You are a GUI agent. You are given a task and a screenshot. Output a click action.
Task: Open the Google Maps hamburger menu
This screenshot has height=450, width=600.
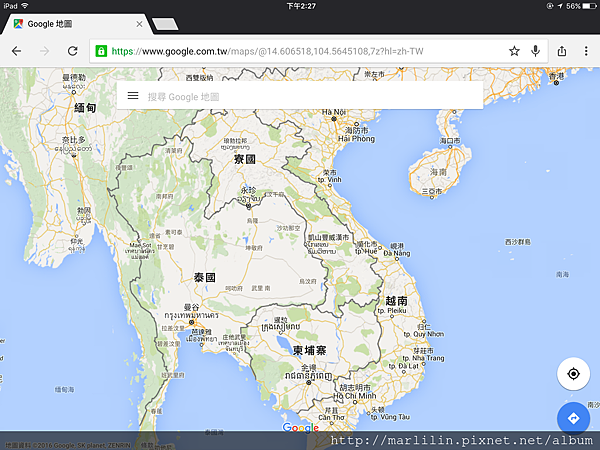[x=133, y=96]
